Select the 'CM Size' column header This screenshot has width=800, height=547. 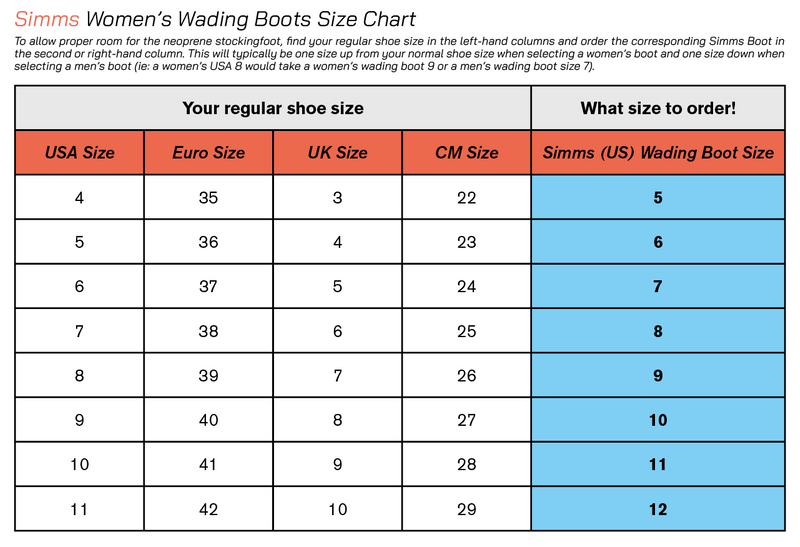(x=466, y=153)
